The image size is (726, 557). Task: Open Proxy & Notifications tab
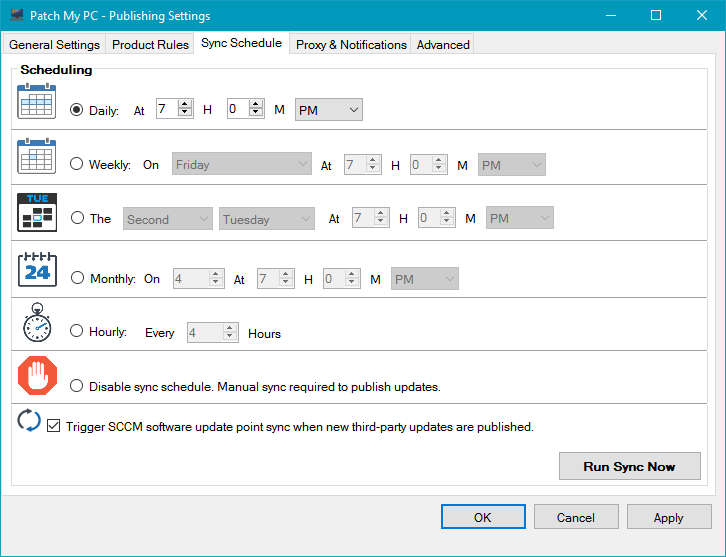coord(351,44)
